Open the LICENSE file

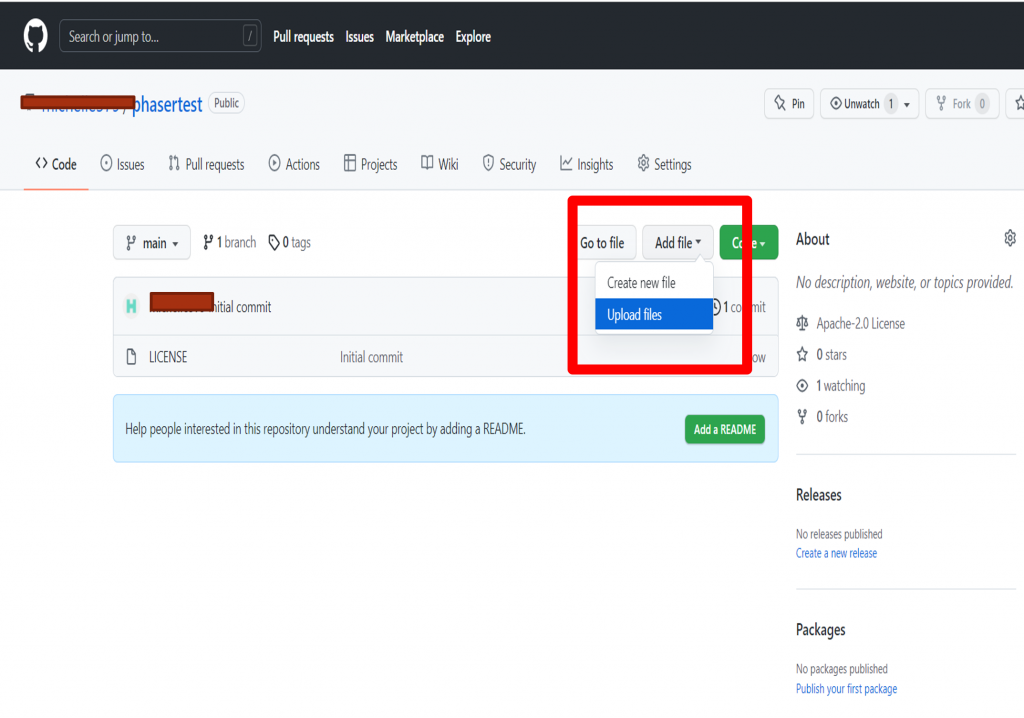168,357
